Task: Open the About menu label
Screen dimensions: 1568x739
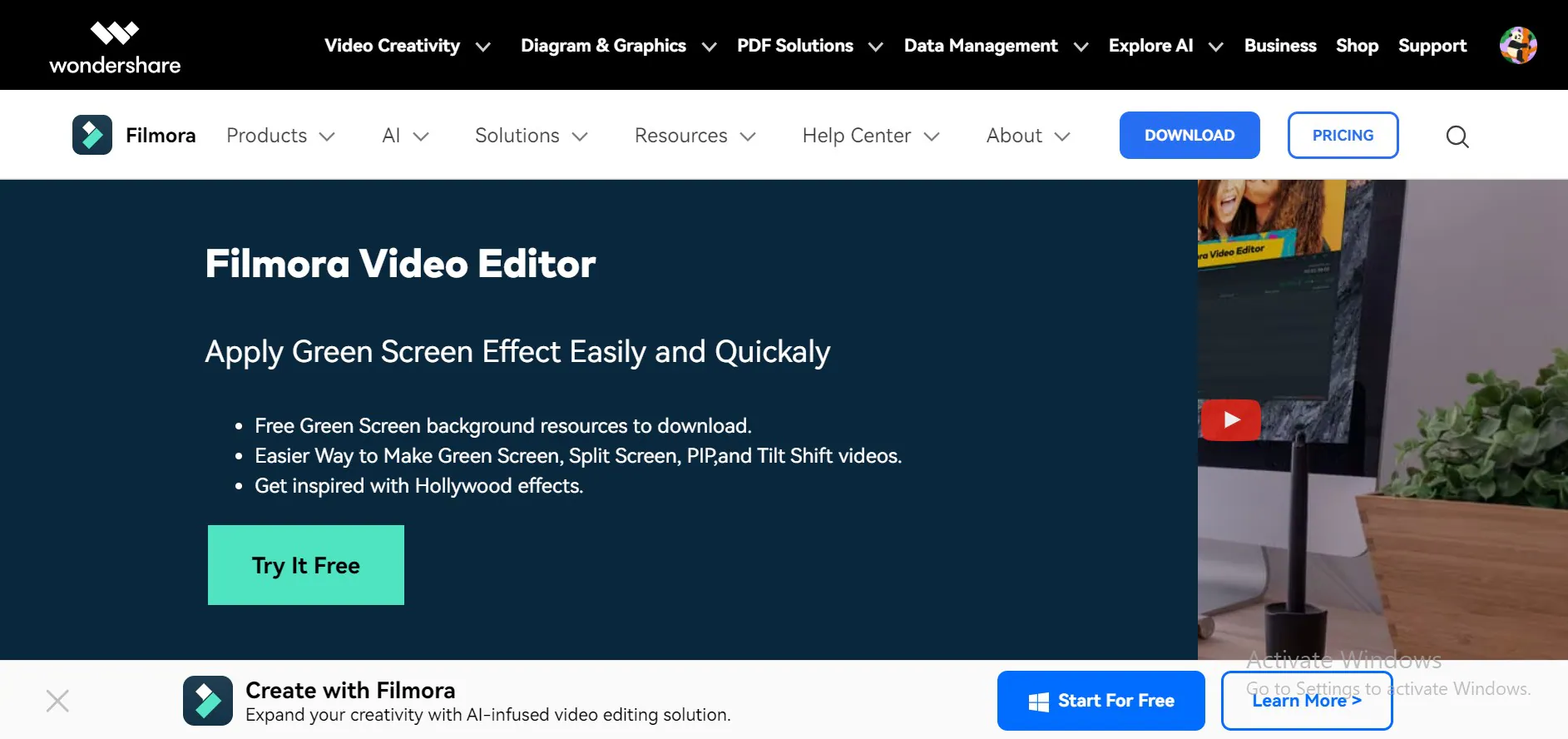Action: (1014, 135)
